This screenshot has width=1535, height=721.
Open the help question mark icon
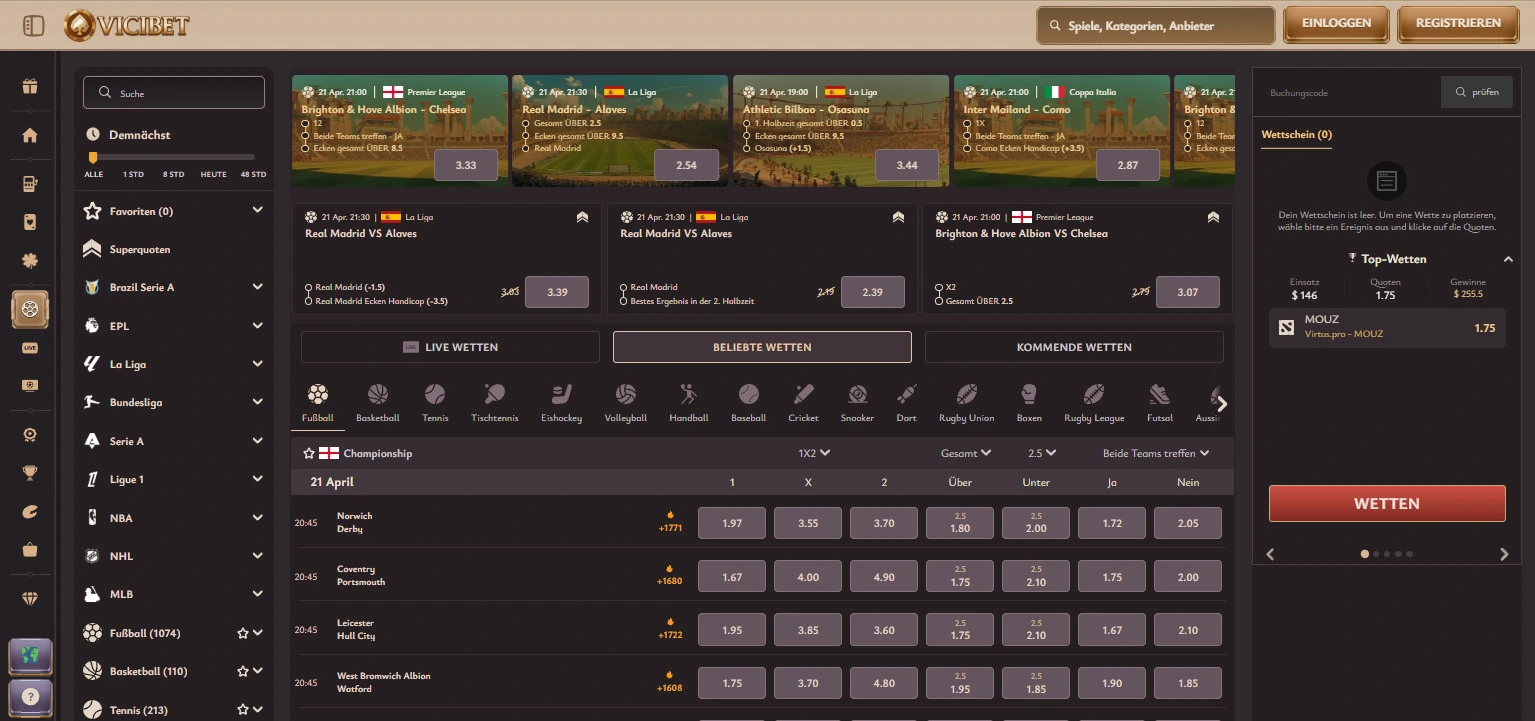(30, 696)
